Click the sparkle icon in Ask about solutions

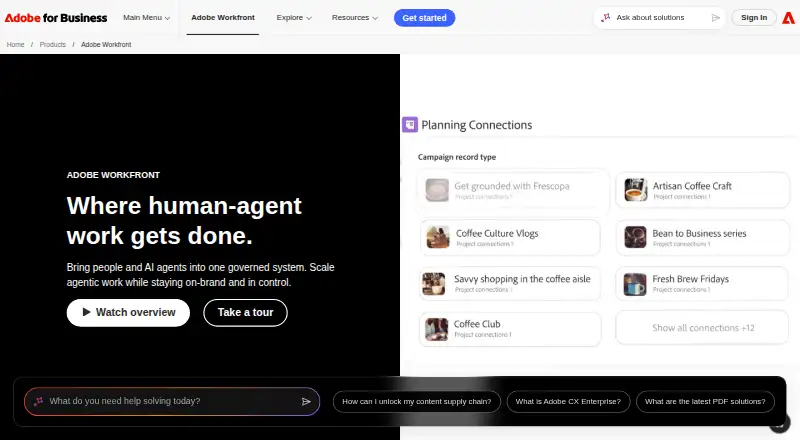click(606, 18)
